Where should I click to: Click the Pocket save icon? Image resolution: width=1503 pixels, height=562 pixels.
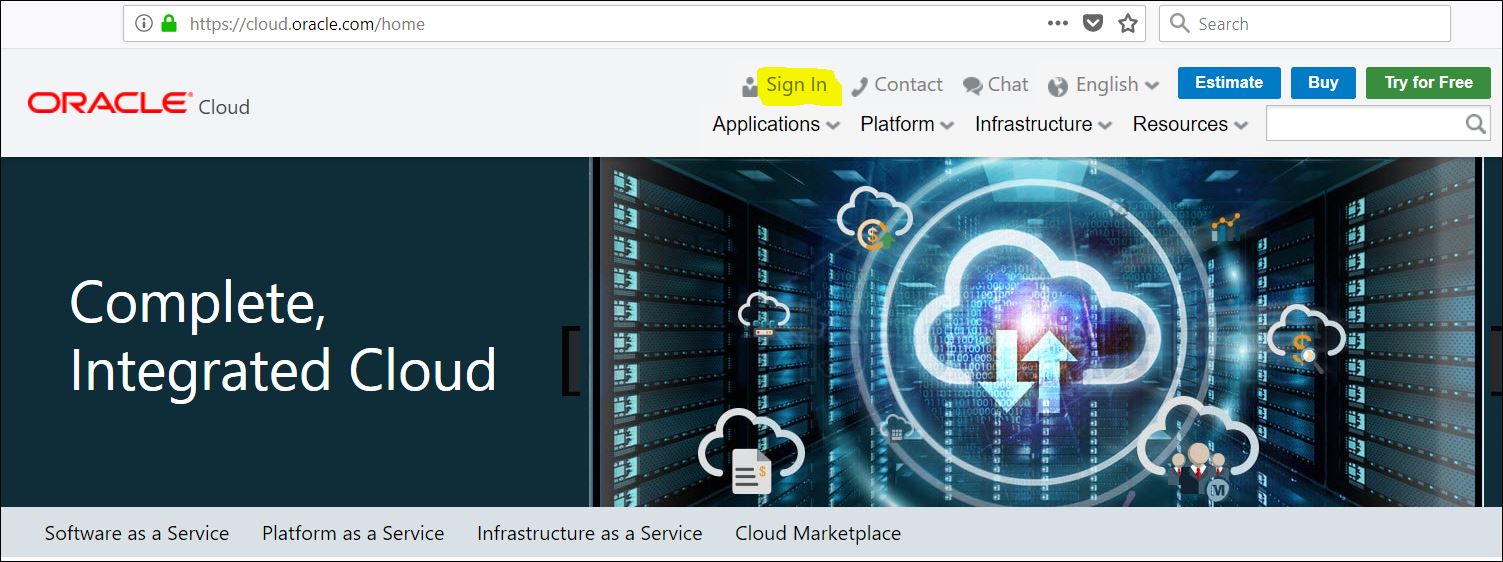pyautogui.click(x=1093, y=24)
